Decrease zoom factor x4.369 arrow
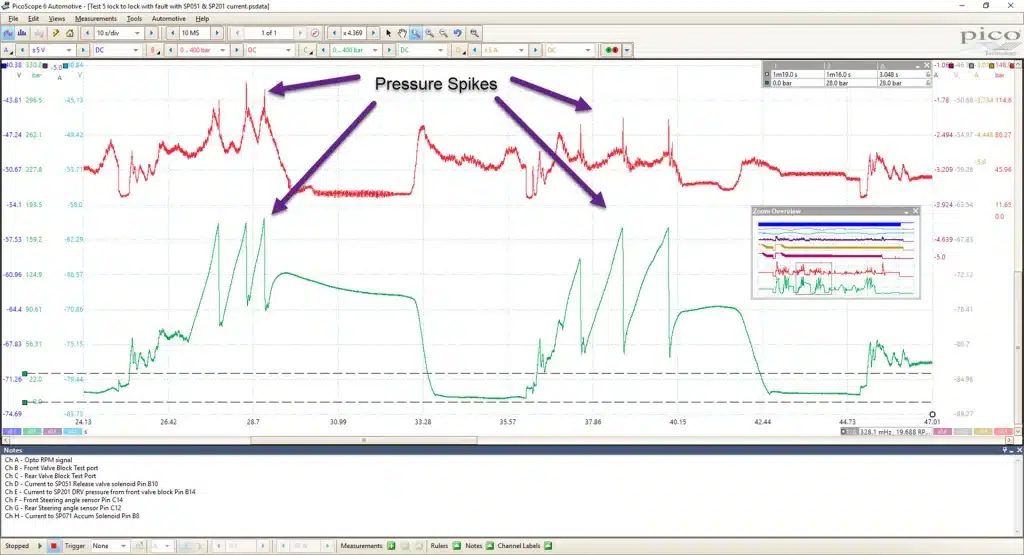This screenshot has width=1024, height=555. coord(334,33)
